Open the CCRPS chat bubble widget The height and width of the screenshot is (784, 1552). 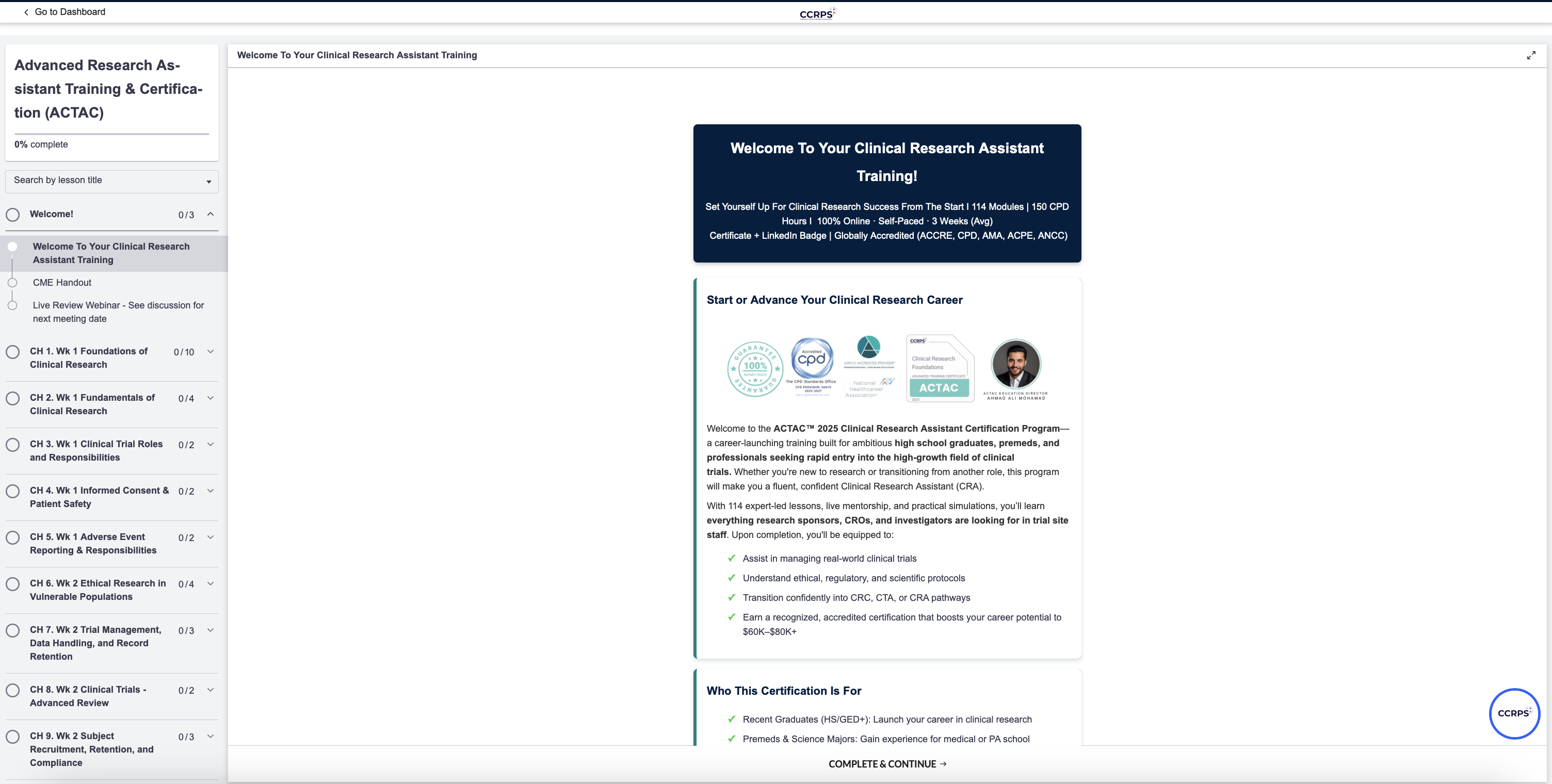pyautogui.click(x=1514, y=713)
